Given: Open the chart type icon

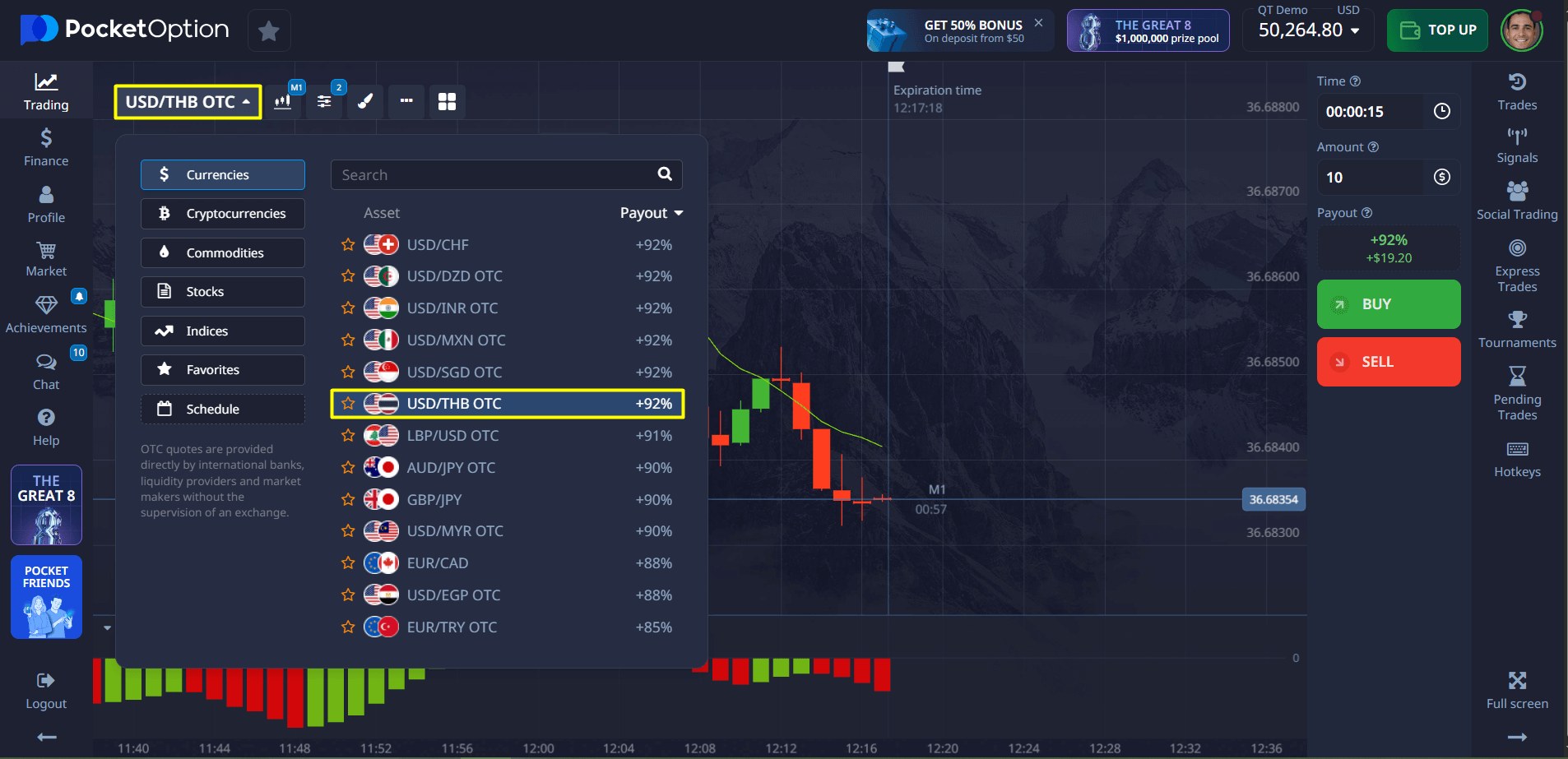Looking at the screenshot, I should point(283,102).
